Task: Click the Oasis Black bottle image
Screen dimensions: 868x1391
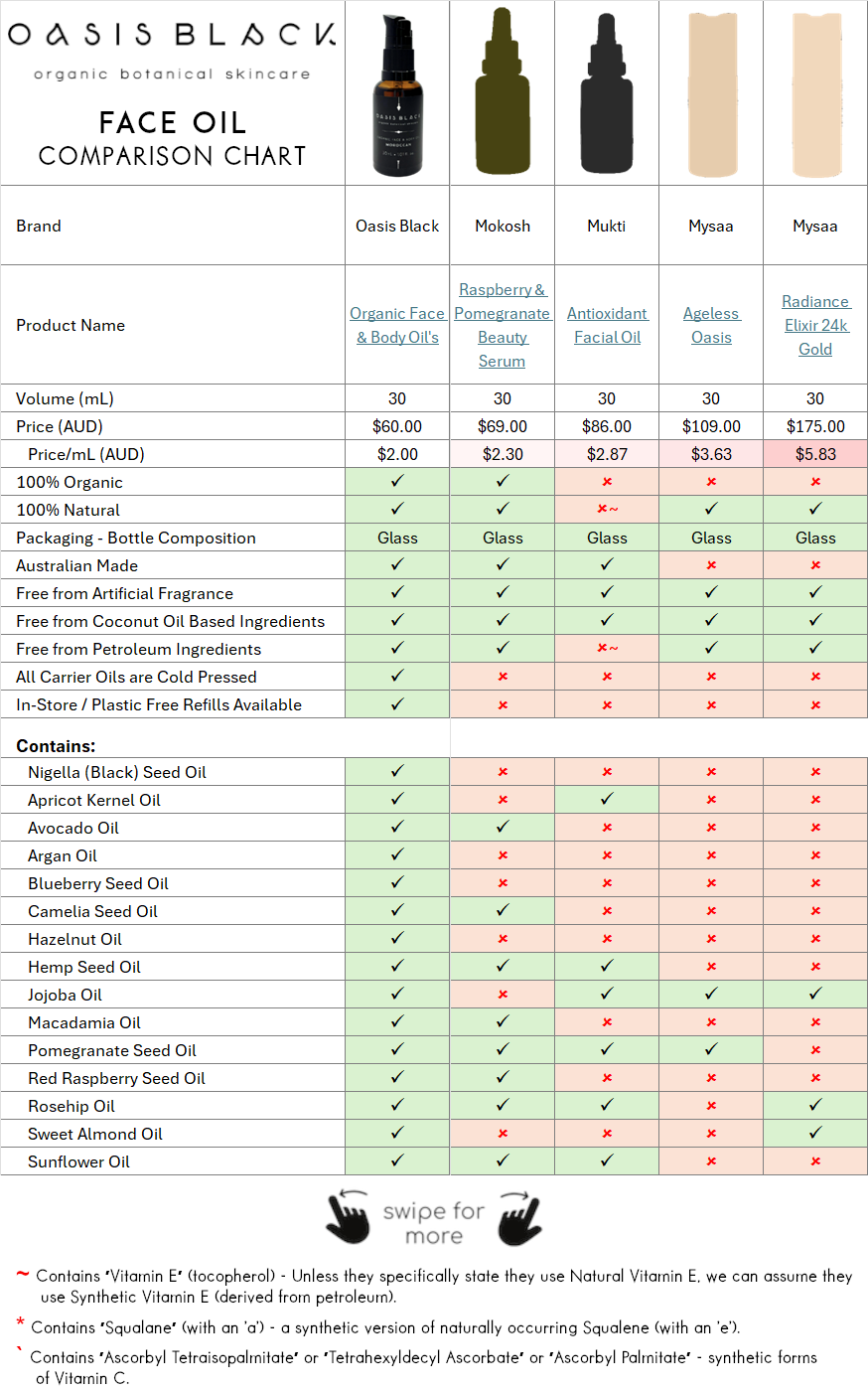Action: 397,94
